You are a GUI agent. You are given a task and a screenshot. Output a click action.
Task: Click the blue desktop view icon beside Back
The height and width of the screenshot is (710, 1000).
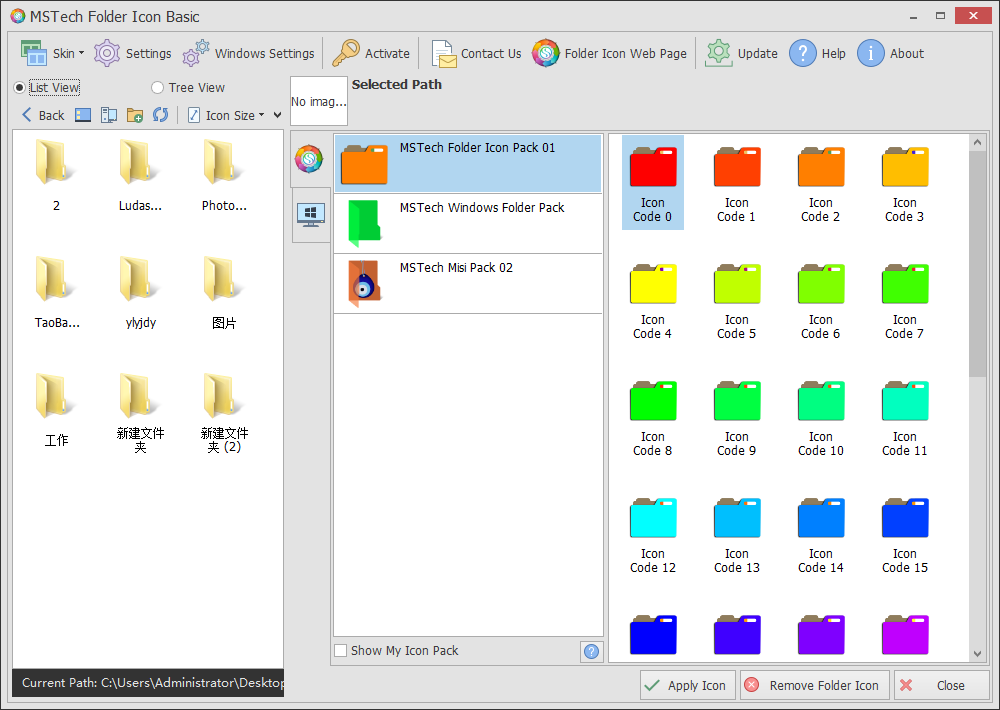[x=83, y=115]
